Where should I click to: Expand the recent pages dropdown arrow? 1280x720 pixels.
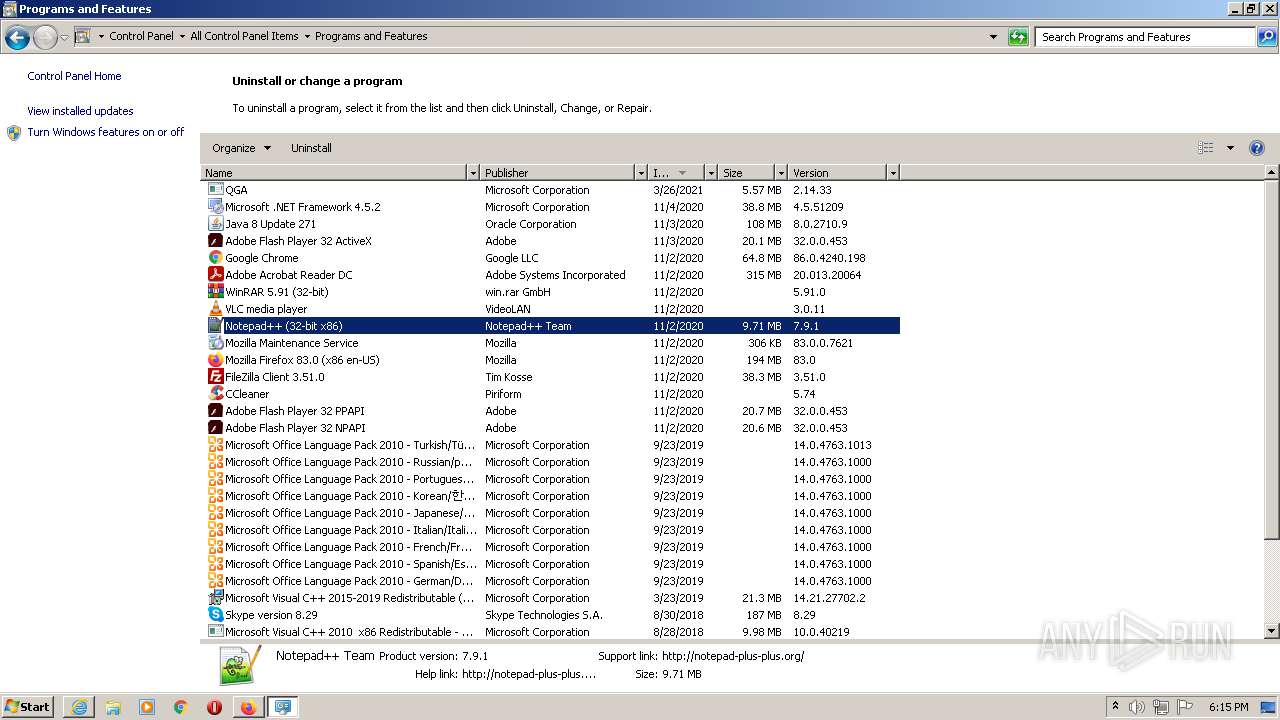point(64,38)
